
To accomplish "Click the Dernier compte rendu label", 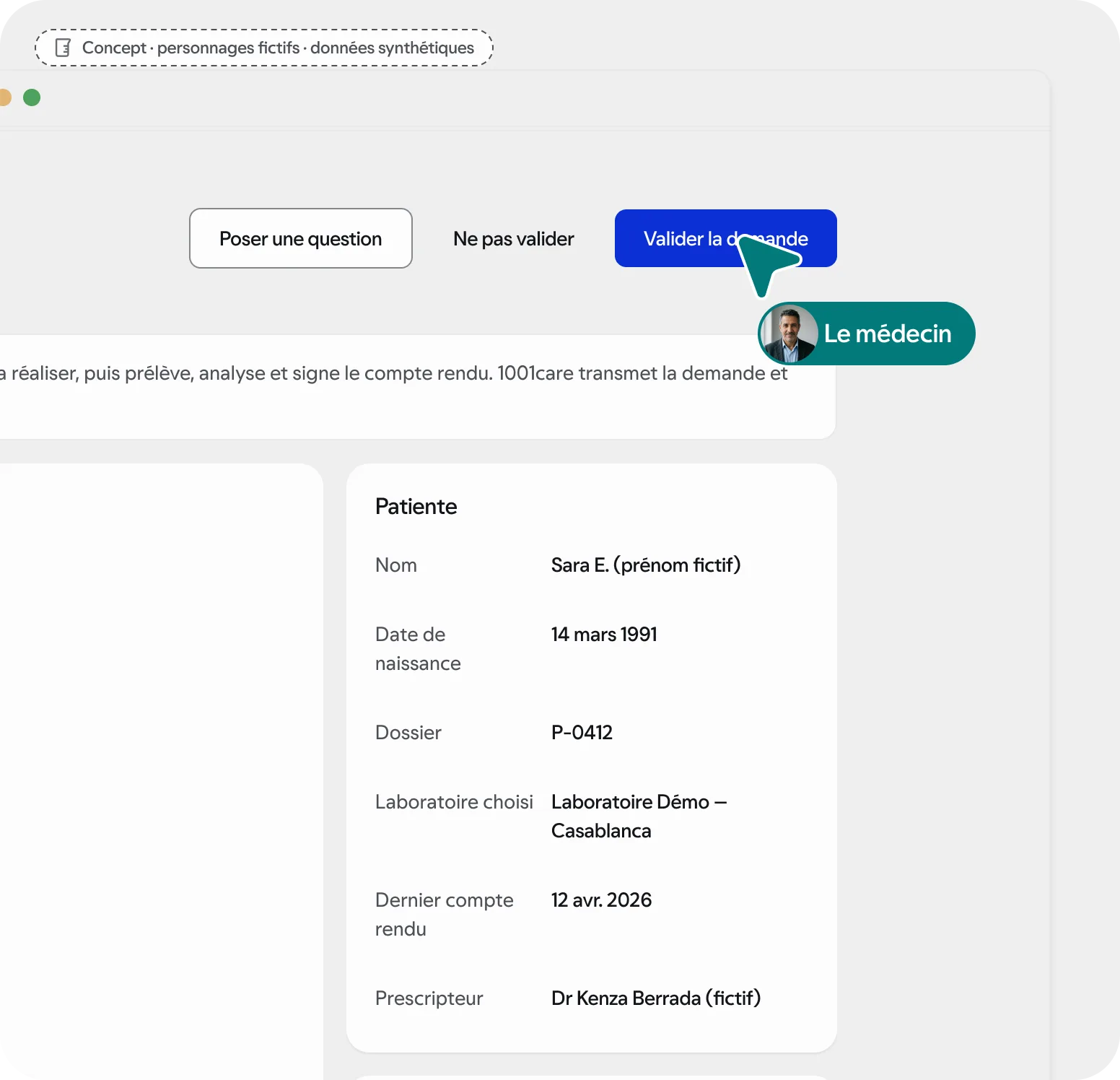I will [445, 914].
